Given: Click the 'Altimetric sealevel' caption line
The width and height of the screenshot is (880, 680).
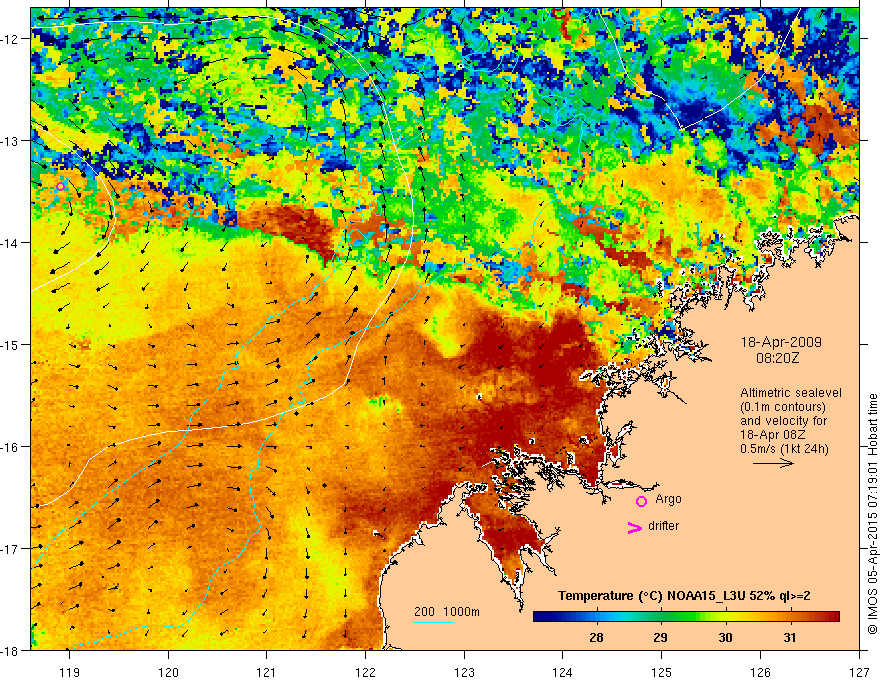Looking at the screenshot, I should (791, 393).
